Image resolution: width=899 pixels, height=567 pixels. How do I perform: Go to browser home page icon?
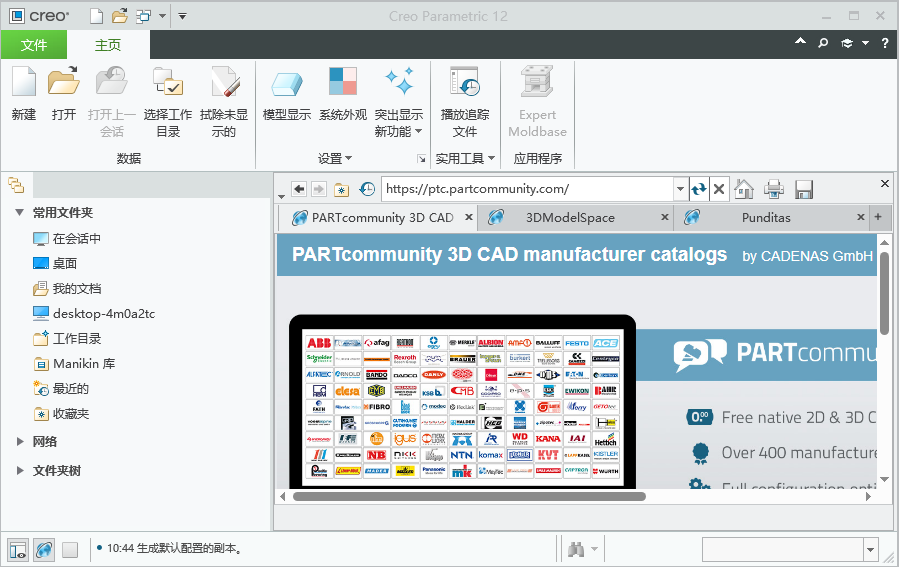744,189
